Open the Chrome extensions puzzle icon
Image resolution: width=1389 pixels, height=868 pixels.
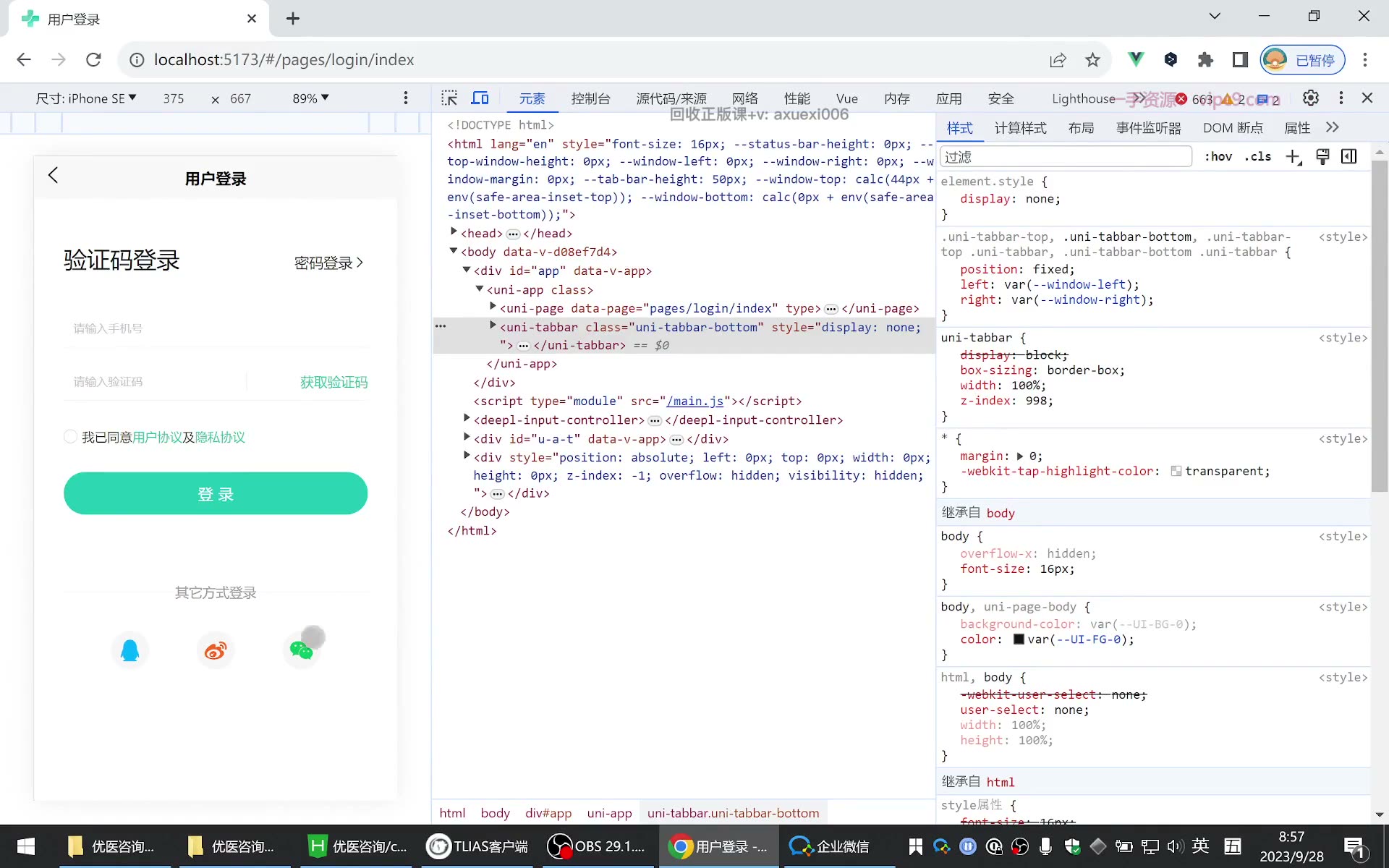click(1205, 60)
